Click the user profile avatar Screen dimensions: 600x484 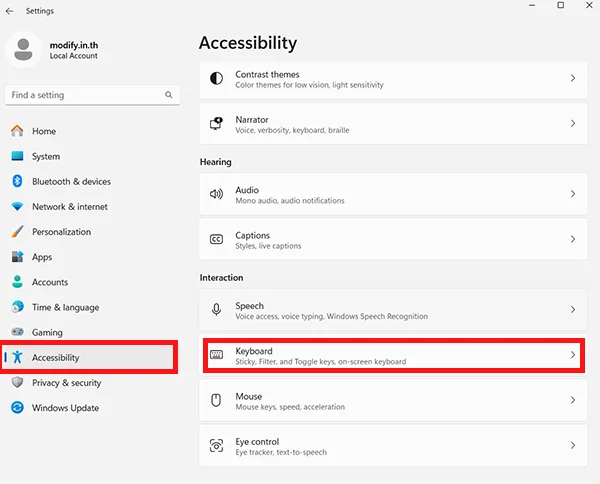coord(23,50)
